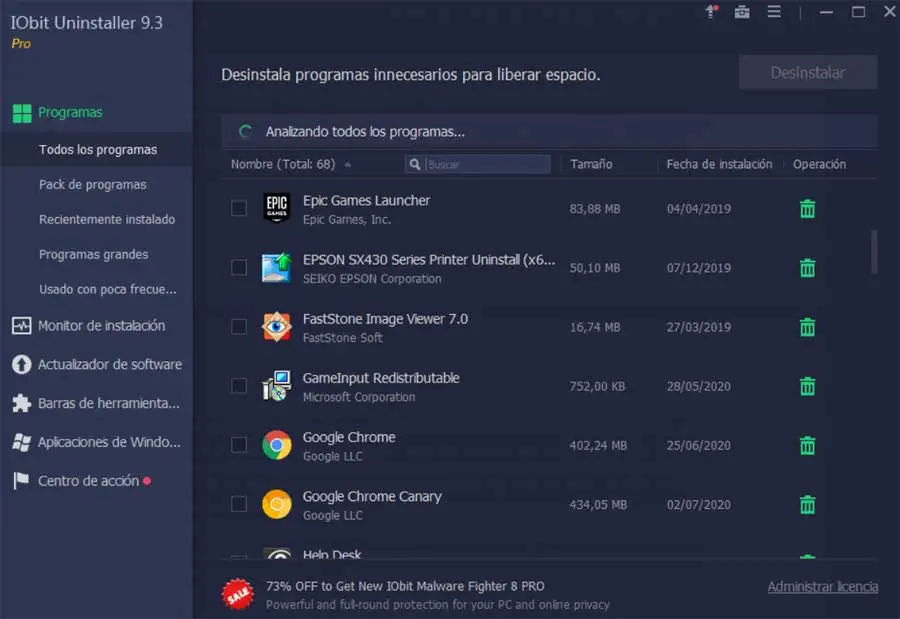900x619 pixels.
Task: Click the puzzle piece toolbar icon
Action: pyautogui.click(x=22, y=403)
